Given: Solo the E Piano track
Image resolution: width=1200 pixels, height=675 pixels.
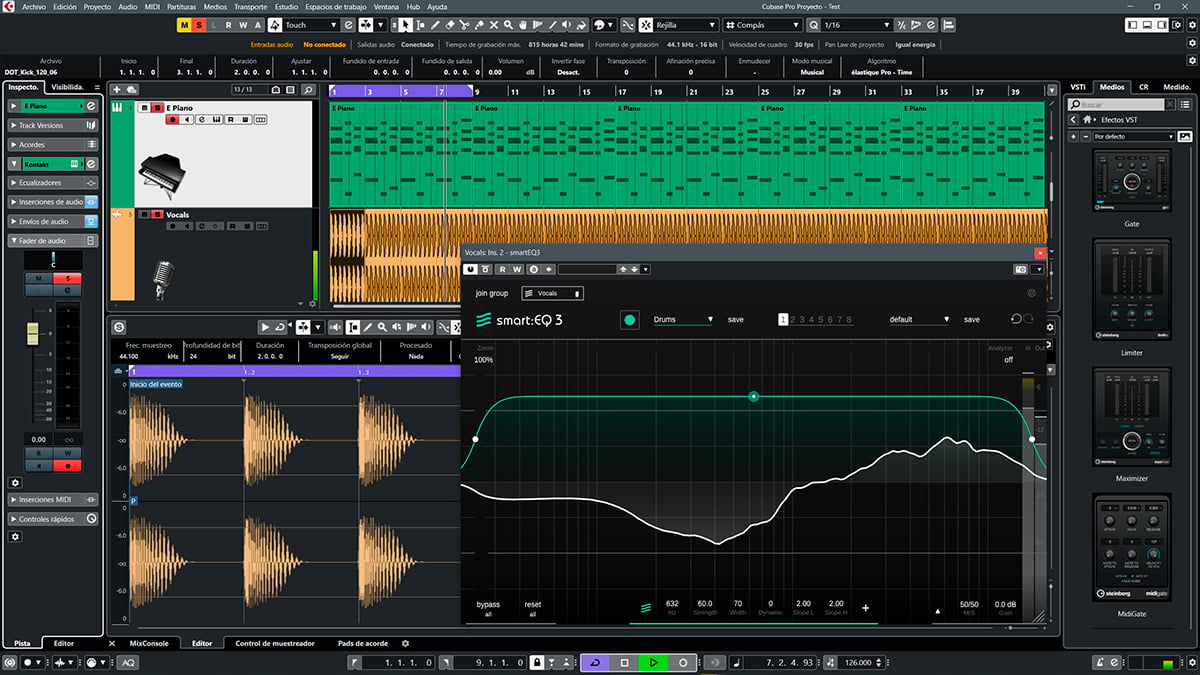Looking at the screenshot, I should (x=157, y=108).
